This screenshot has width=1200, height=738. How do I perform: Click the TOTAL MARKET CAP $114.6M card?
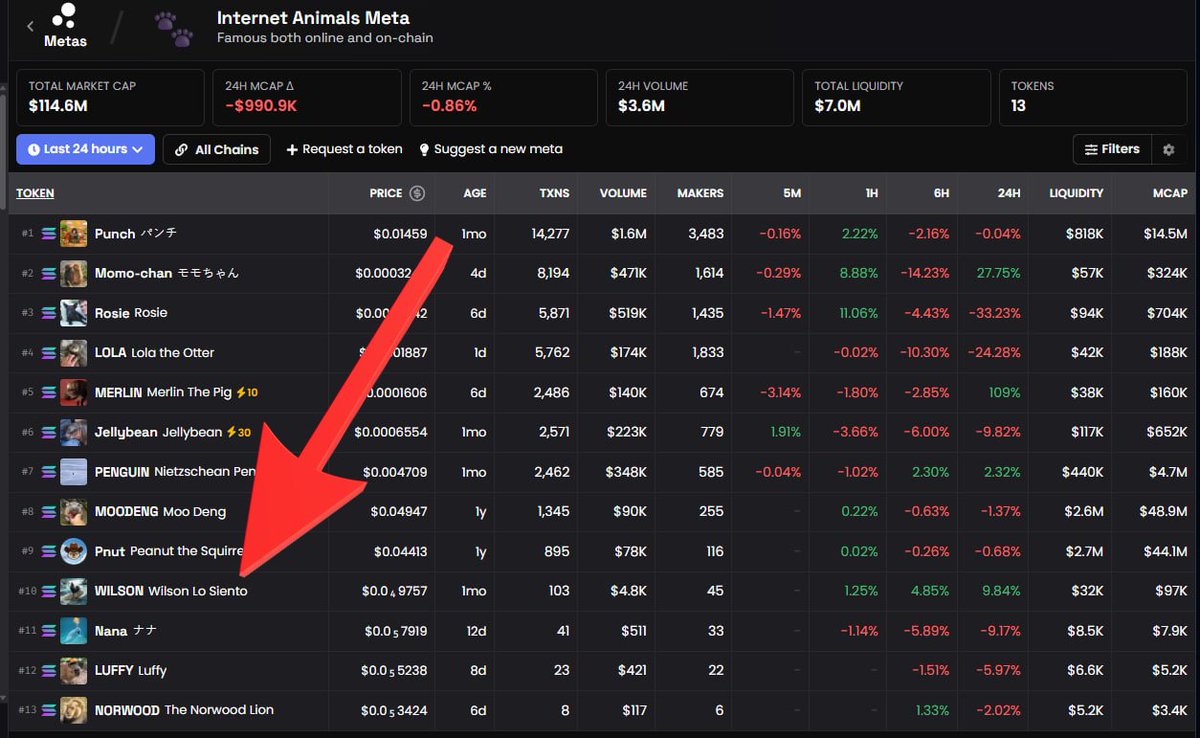pyautogui.click(x=110, y=97)
